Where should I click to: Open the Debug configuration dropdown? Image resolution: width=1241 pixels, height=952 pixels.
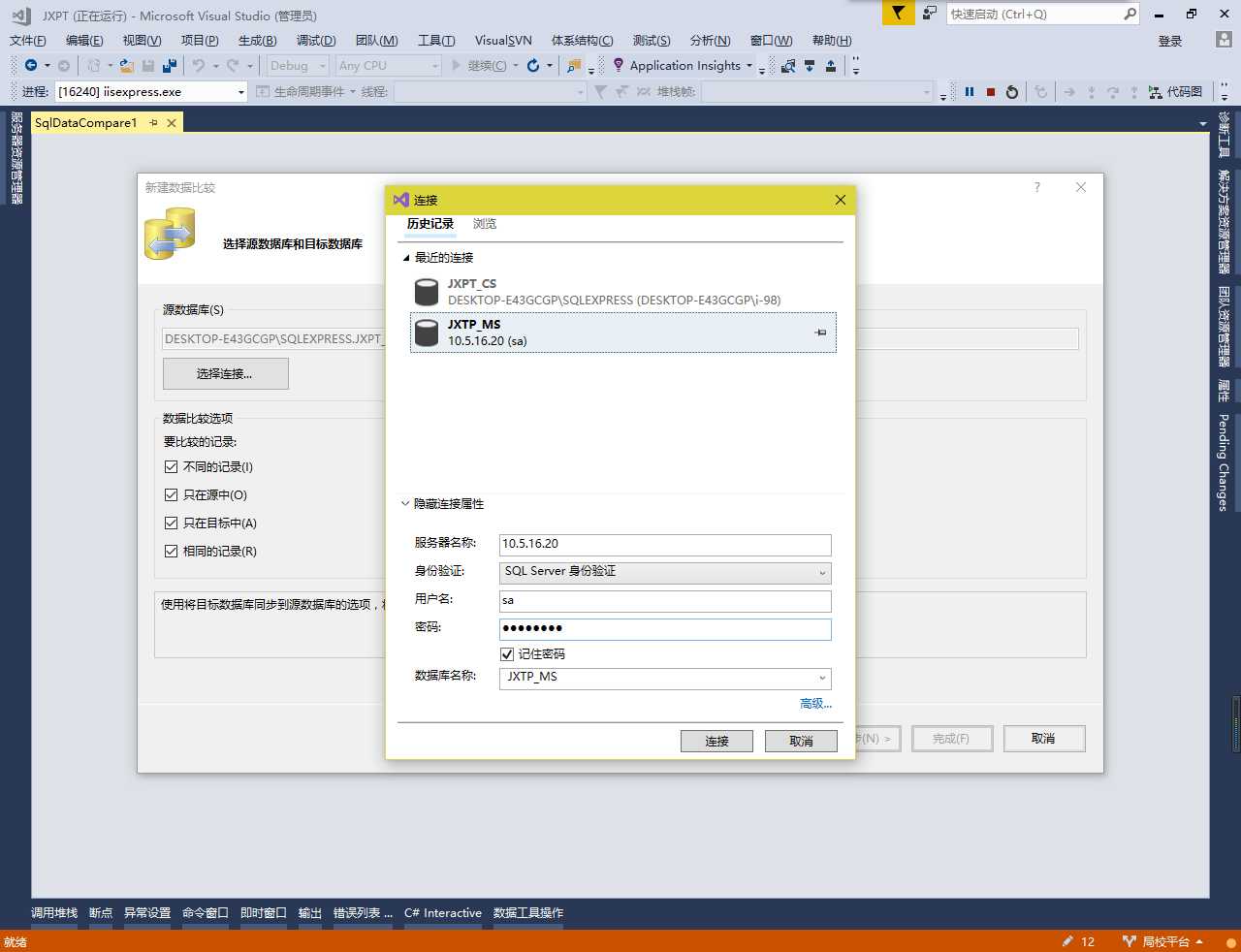click(323, 66)
